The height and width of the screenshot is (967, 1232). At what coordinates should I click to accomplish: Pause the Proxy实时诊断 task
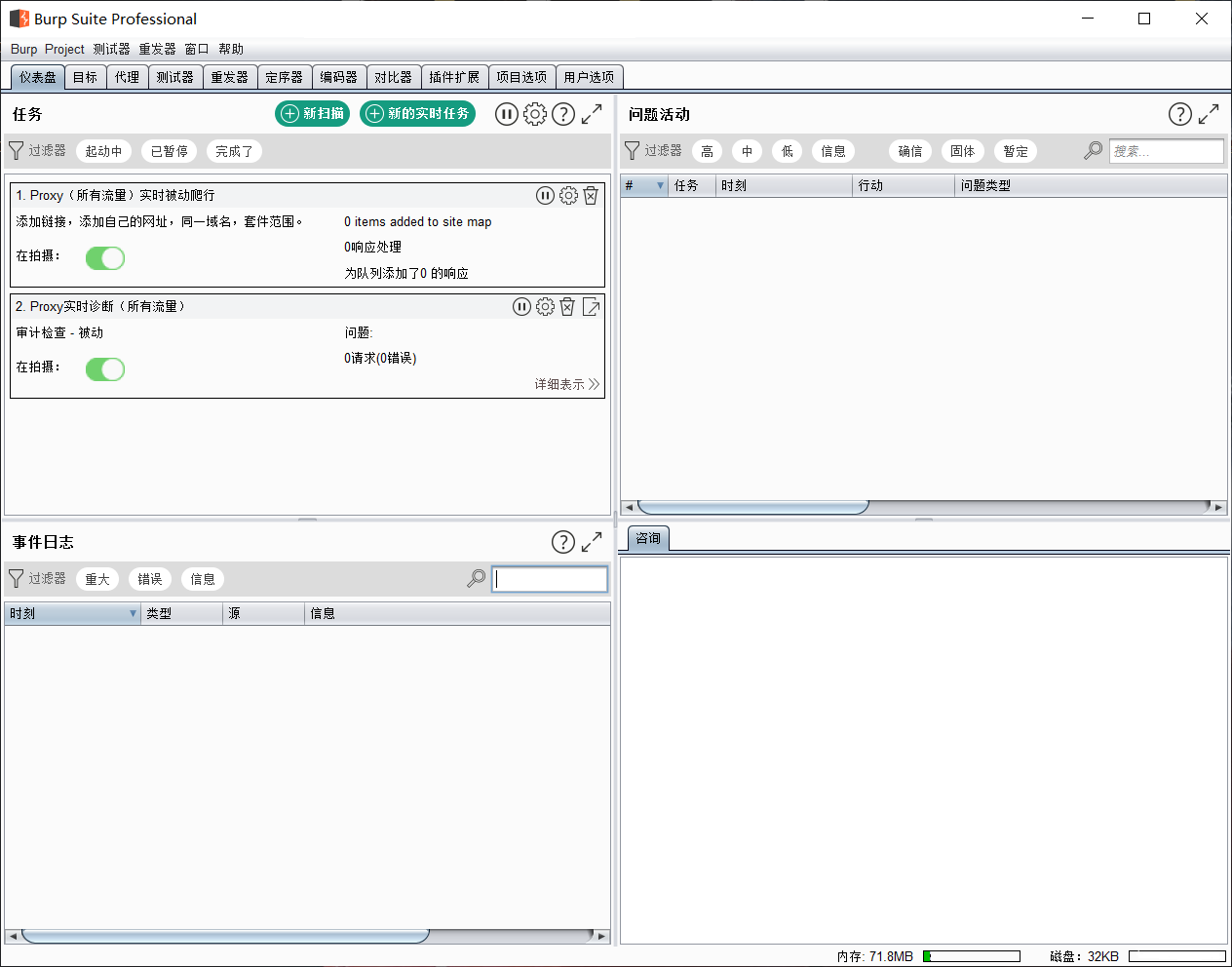click(x=520, y=306)
